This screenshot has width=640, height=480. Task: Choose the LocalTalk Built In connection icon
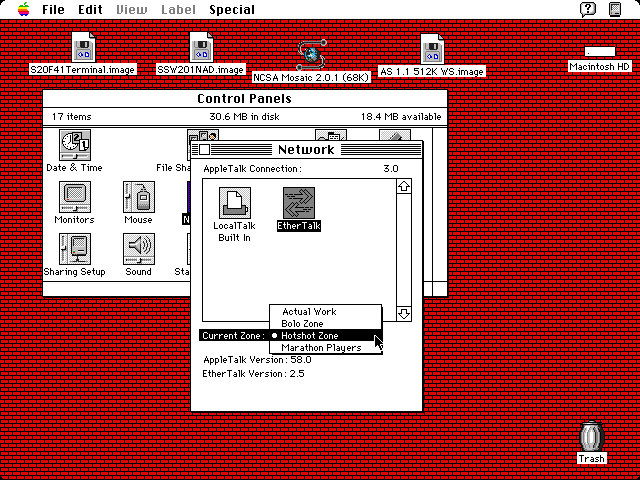pyautogui.click(x=235, y=203)
